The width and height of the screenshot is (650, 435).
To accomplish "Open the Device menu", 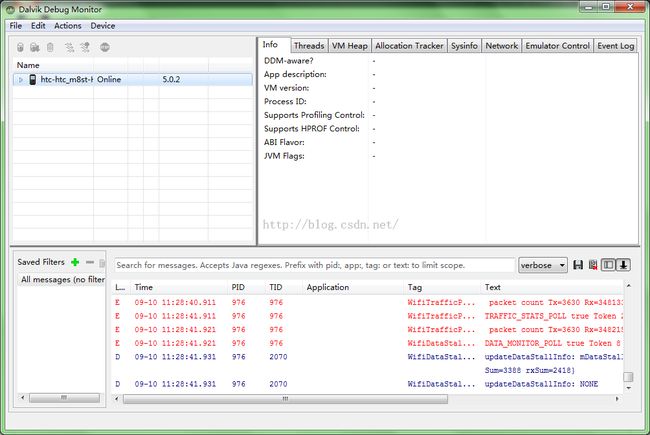I will [103, 26].
